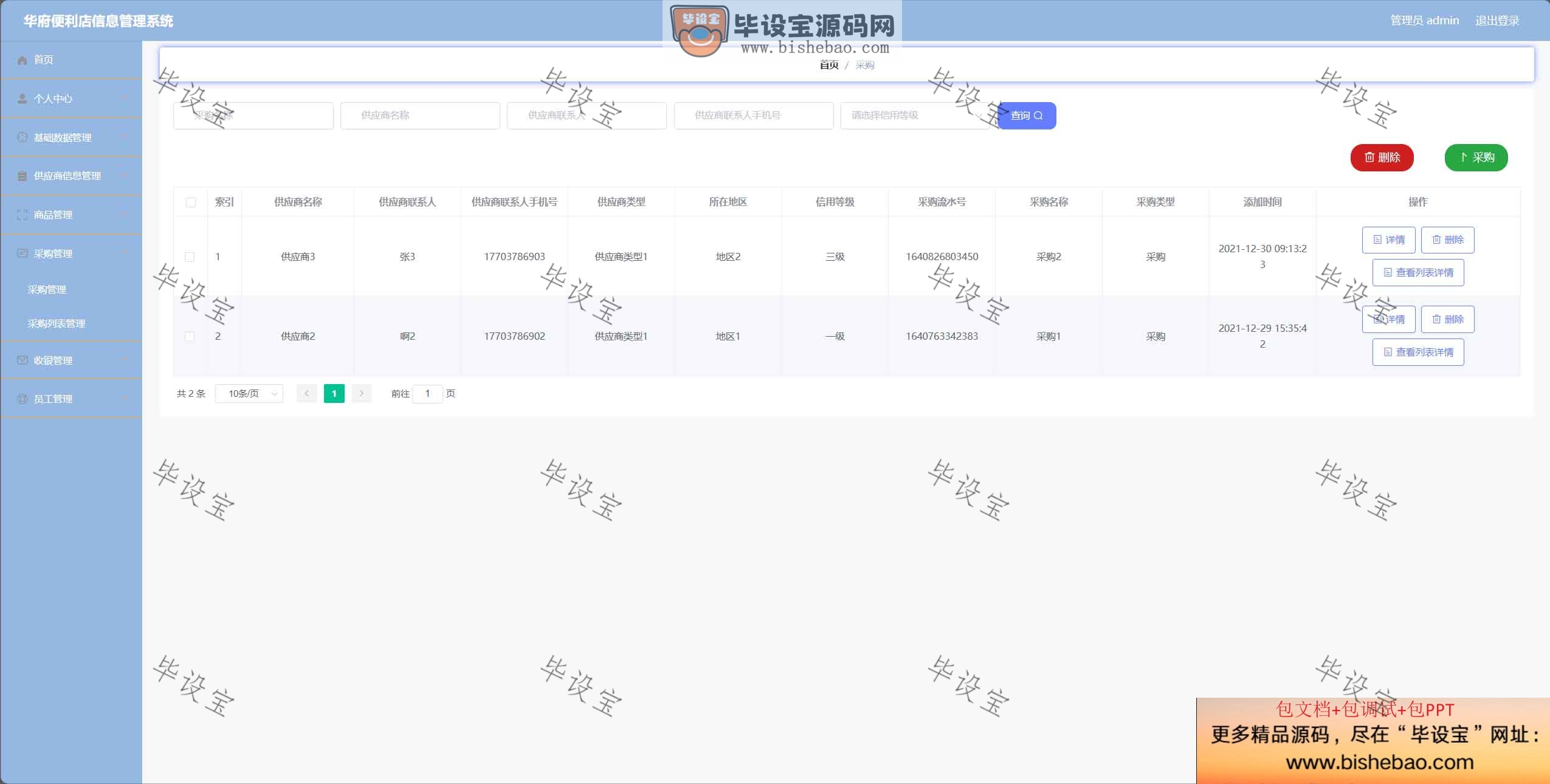Focus the 供应商联系人手机号 search field
Viewport: 1550px width, 784px height.
coord(754,115)
